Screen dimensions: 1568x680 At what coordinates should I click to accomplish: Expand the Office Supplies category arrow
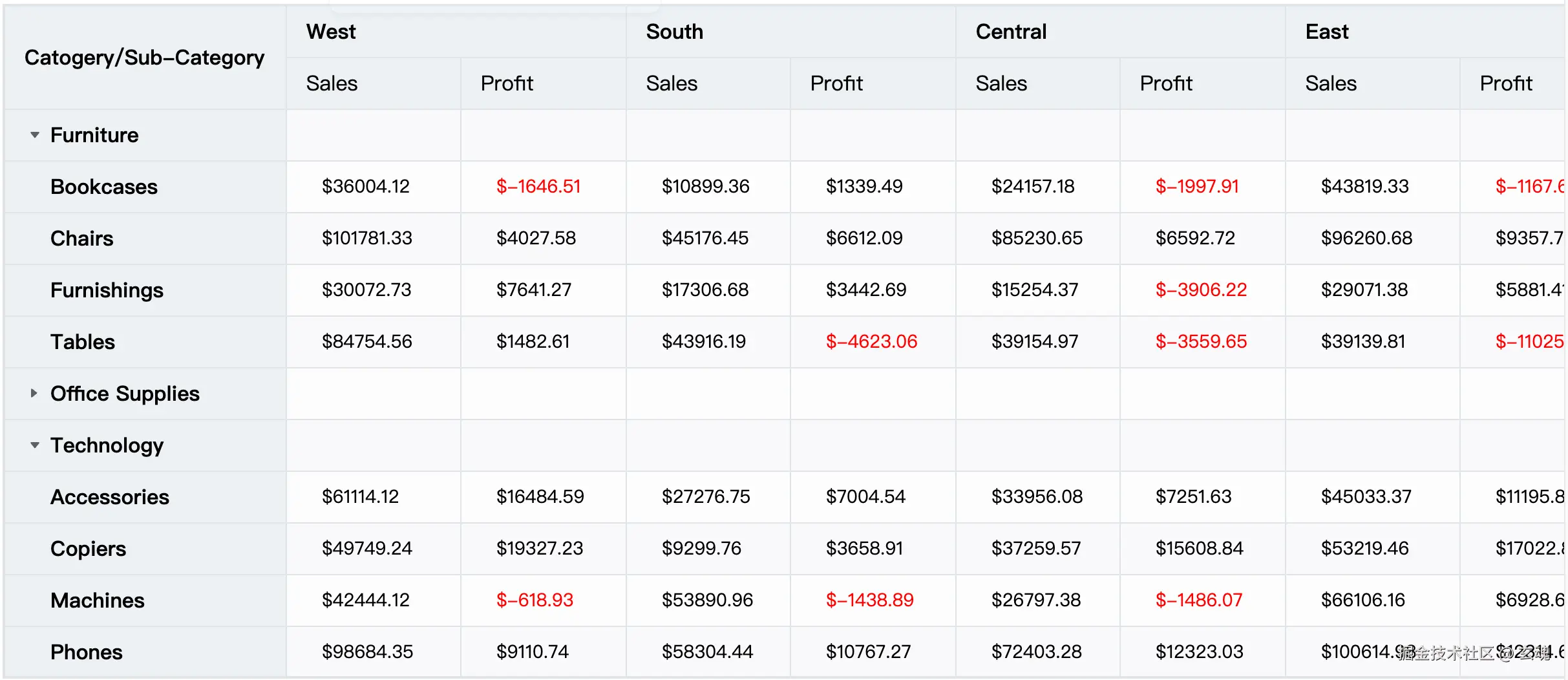tap(34, 393)
